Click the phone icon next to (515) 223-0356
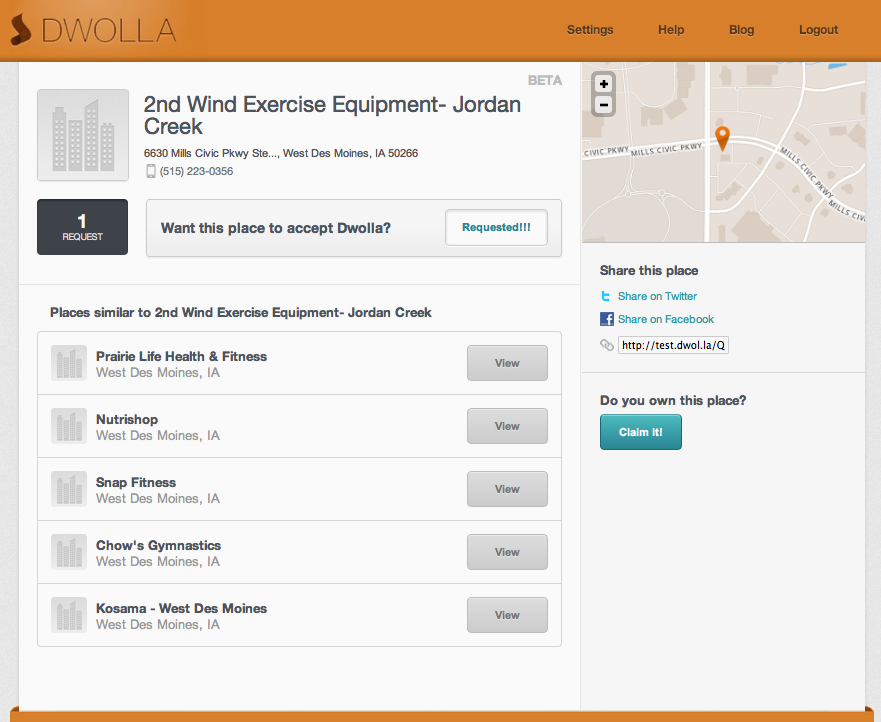The width and height of the screenshot is (881, 722). pyautogui.click(x=151, y=171)
